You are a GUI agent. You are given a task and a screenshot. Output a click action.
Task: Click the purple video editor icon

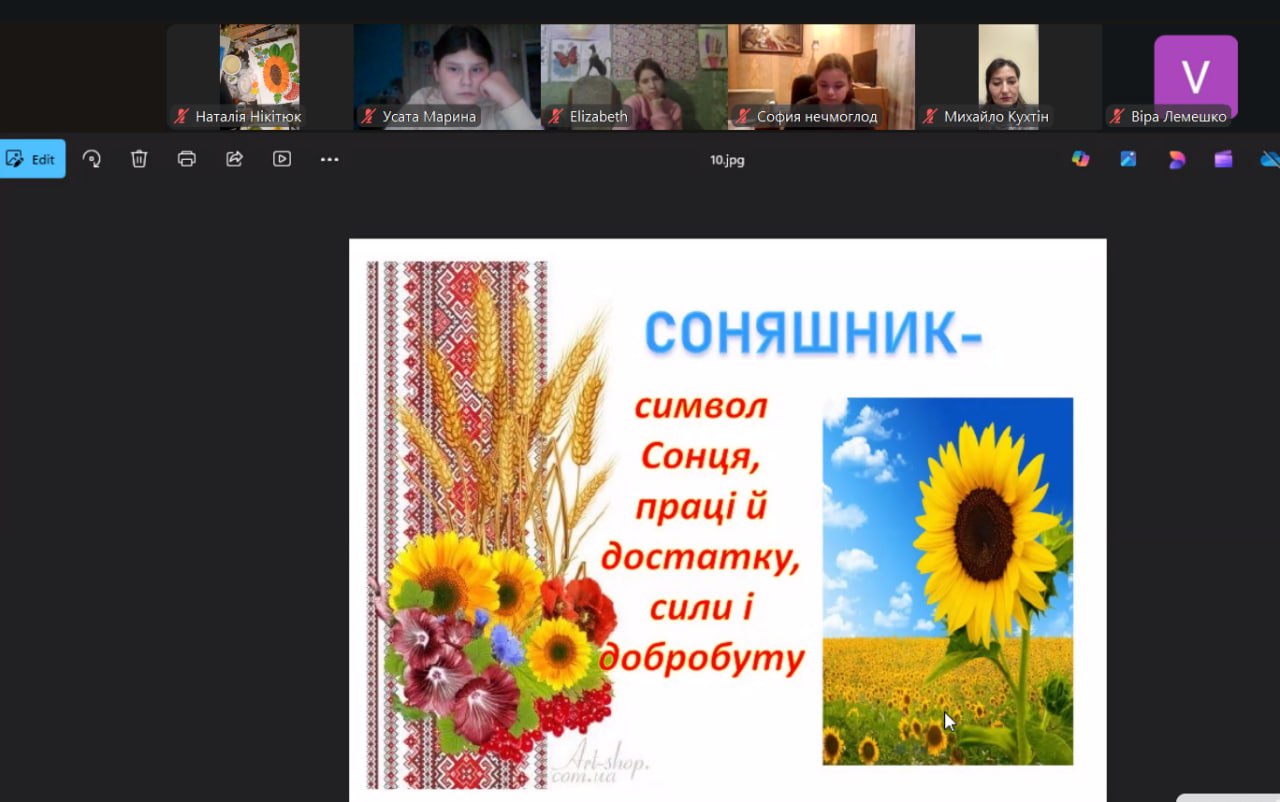click(x=1223, y=159)
